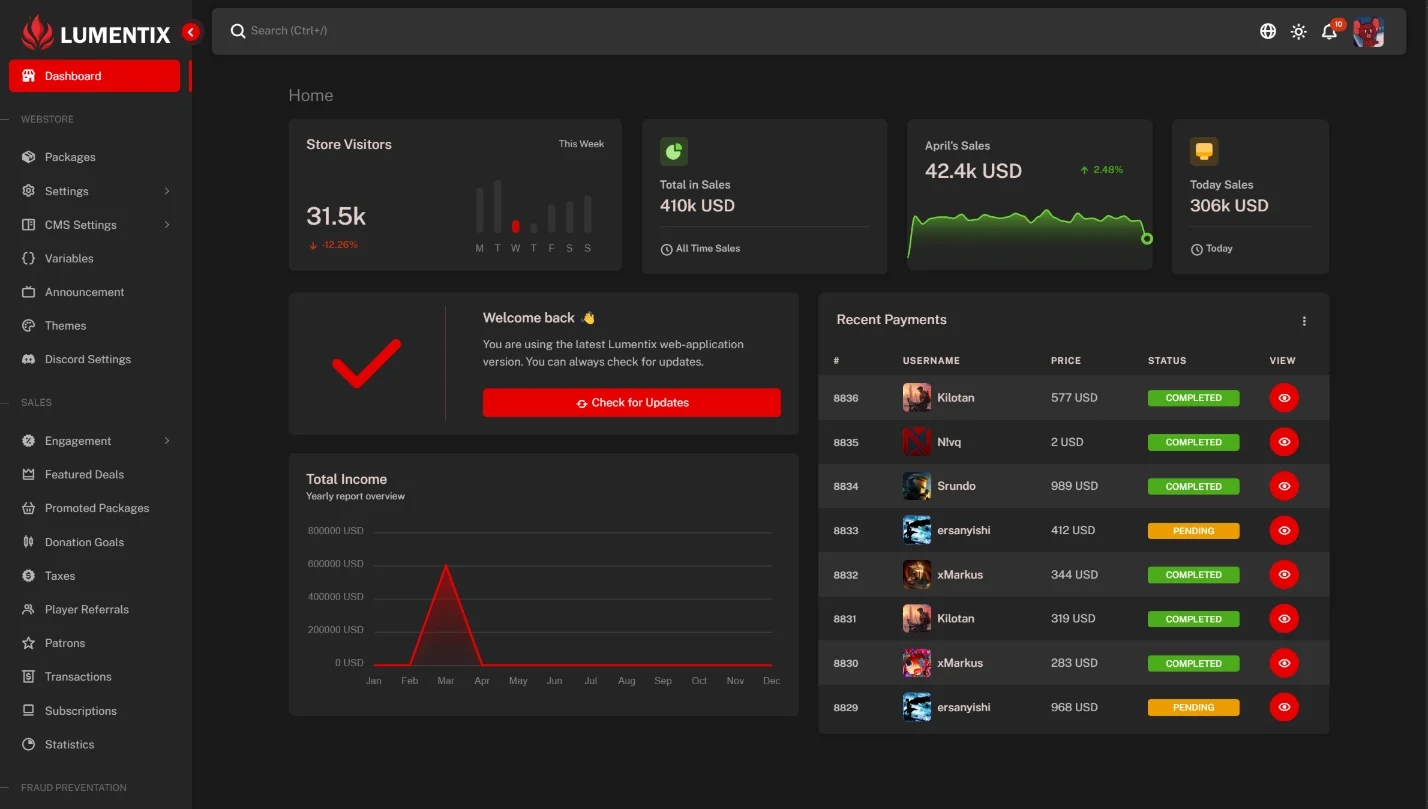Click the Home breadcrumb heading
The image size is (1428, 809).
[x=311, y=96]
